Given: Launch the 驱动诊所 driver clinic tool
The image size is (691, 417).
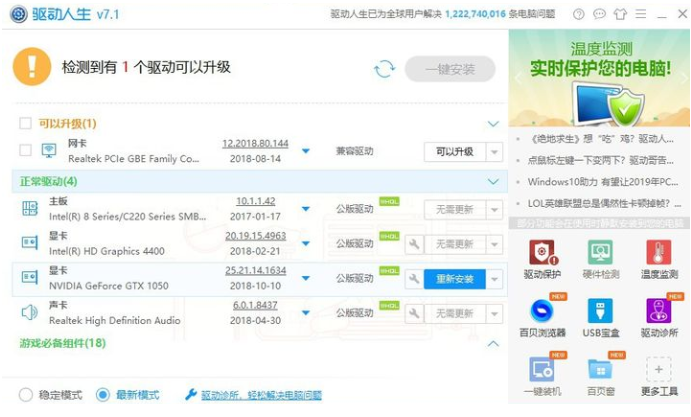Looking at the screenshot, I should click(658, 316).
